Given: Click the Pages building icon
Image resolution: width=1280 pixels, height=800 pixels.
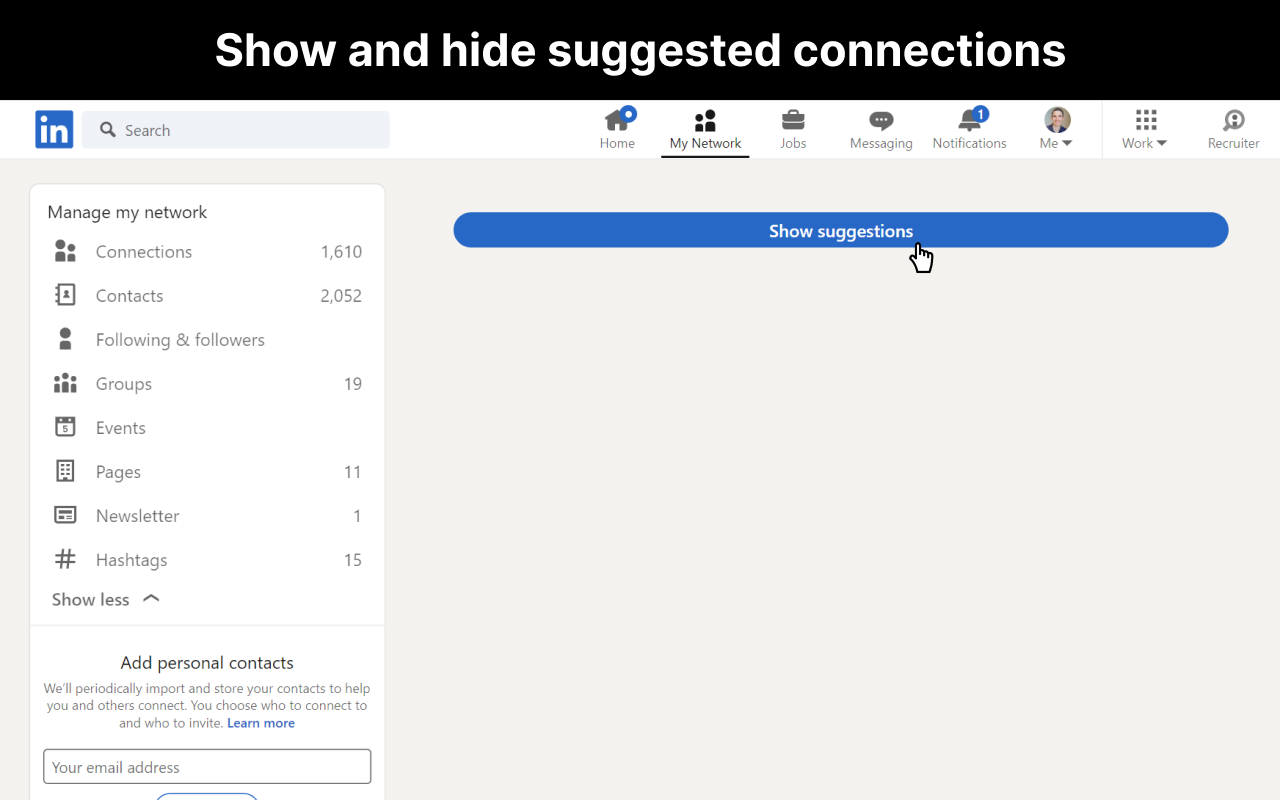Looking at the screenshot, I should 65,471.
